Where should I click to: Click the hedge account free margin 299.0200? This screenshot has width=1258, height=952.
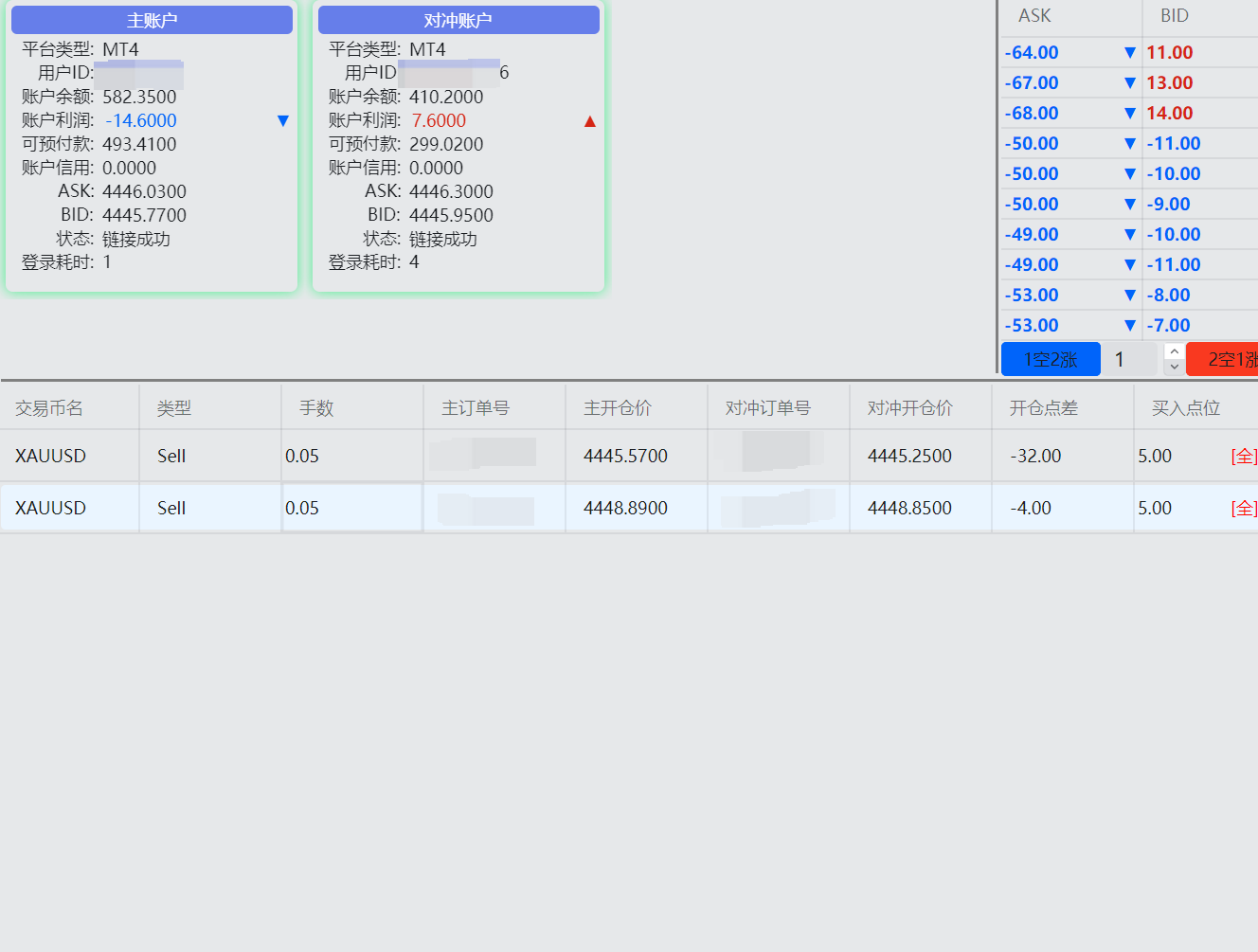coord(446,145)
